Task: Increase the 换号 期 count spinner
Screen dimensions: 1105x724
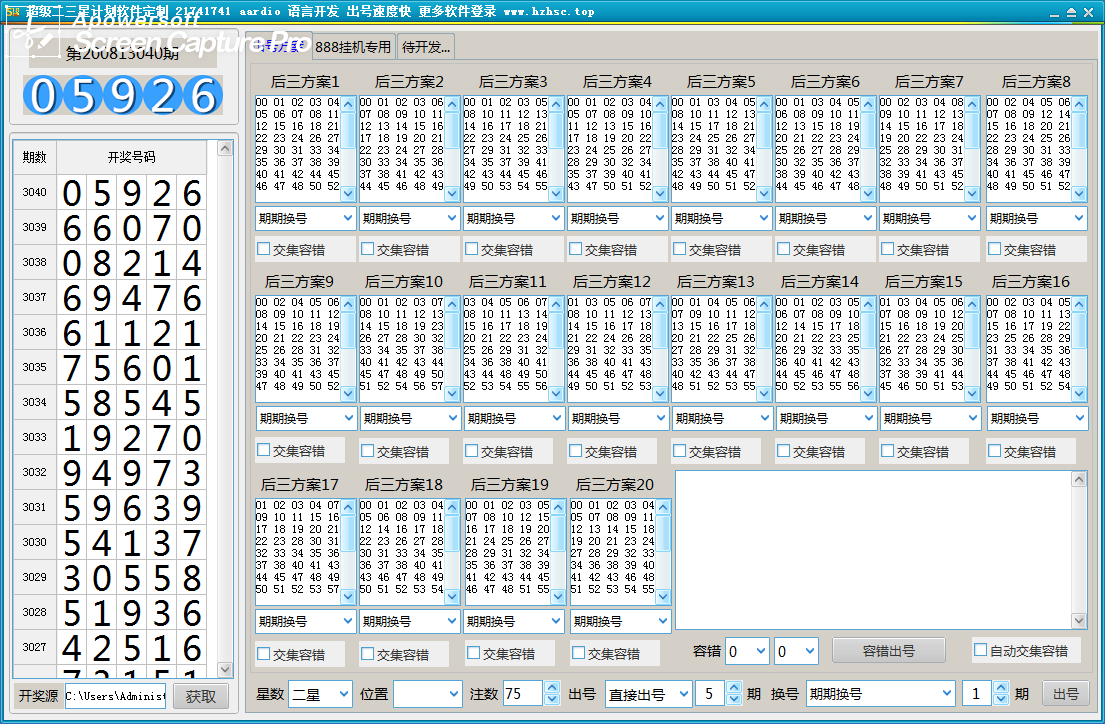Action: coord(1001,687)
